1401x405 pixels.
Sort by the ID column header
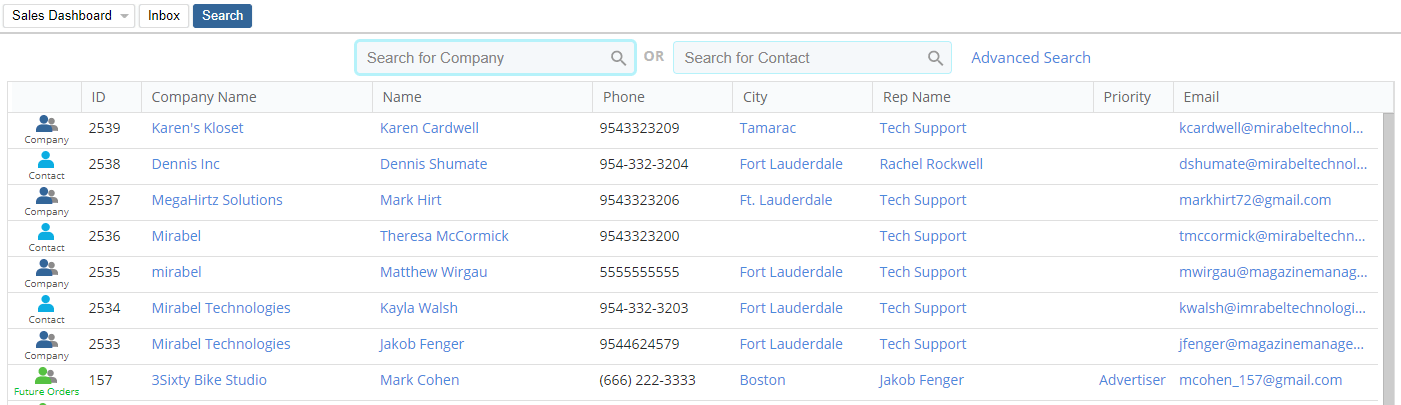(98, 97)
